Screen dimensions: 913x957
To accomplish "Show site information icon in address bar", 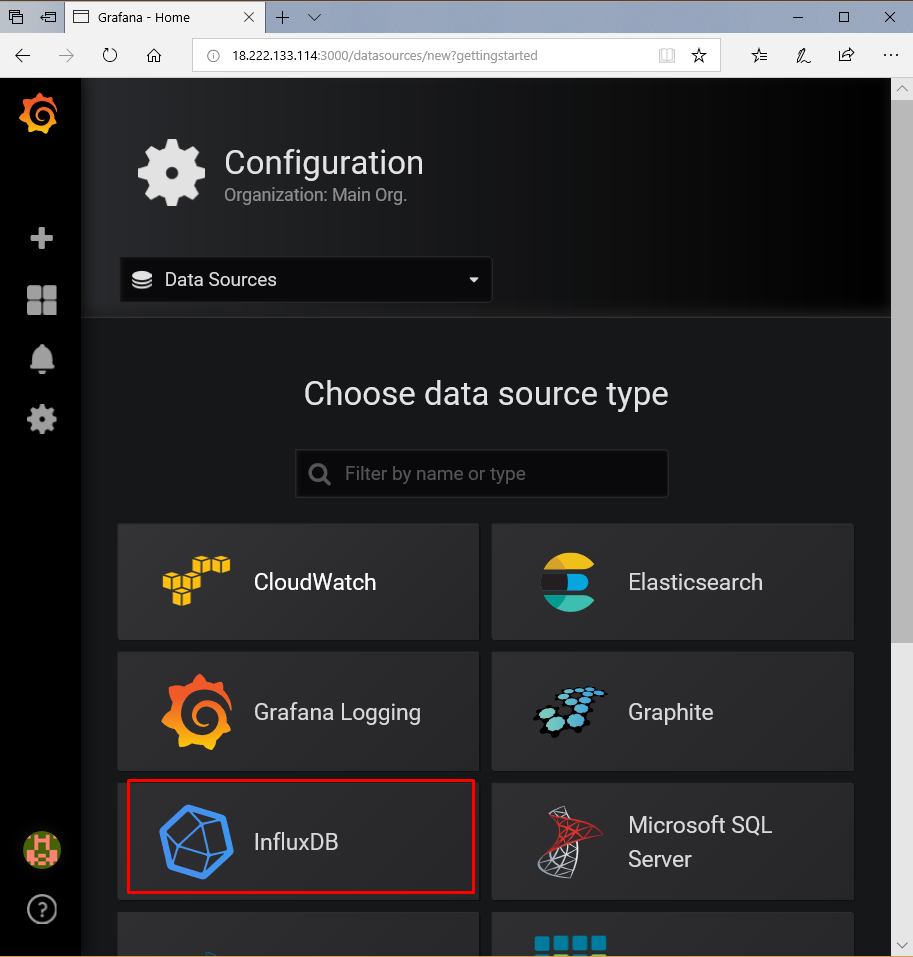I will [x=213, y=56].
